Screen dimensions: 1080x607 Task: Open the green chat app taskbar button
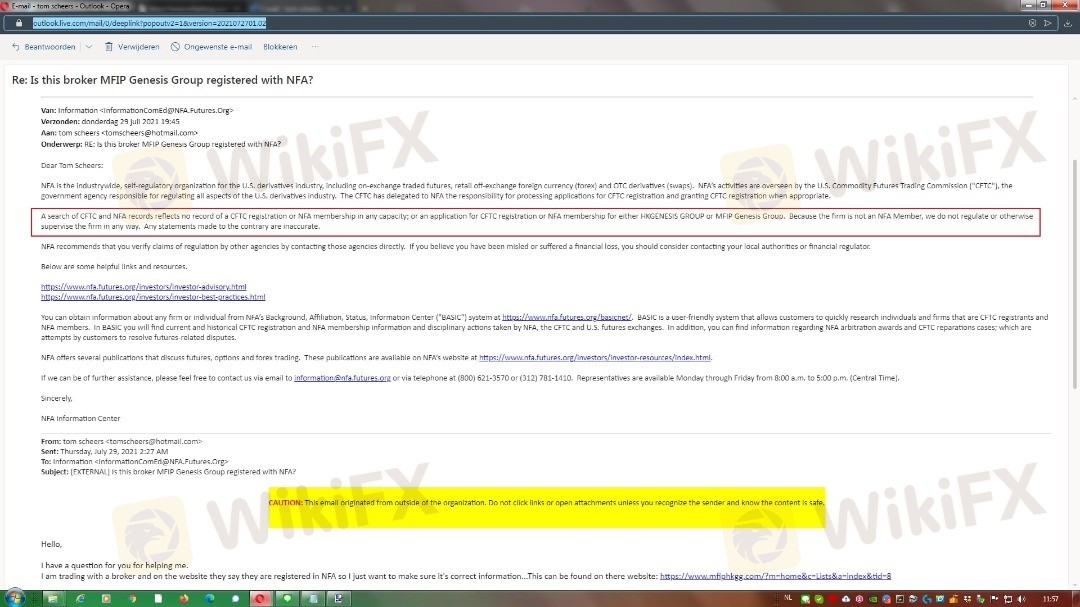[287, 599]
